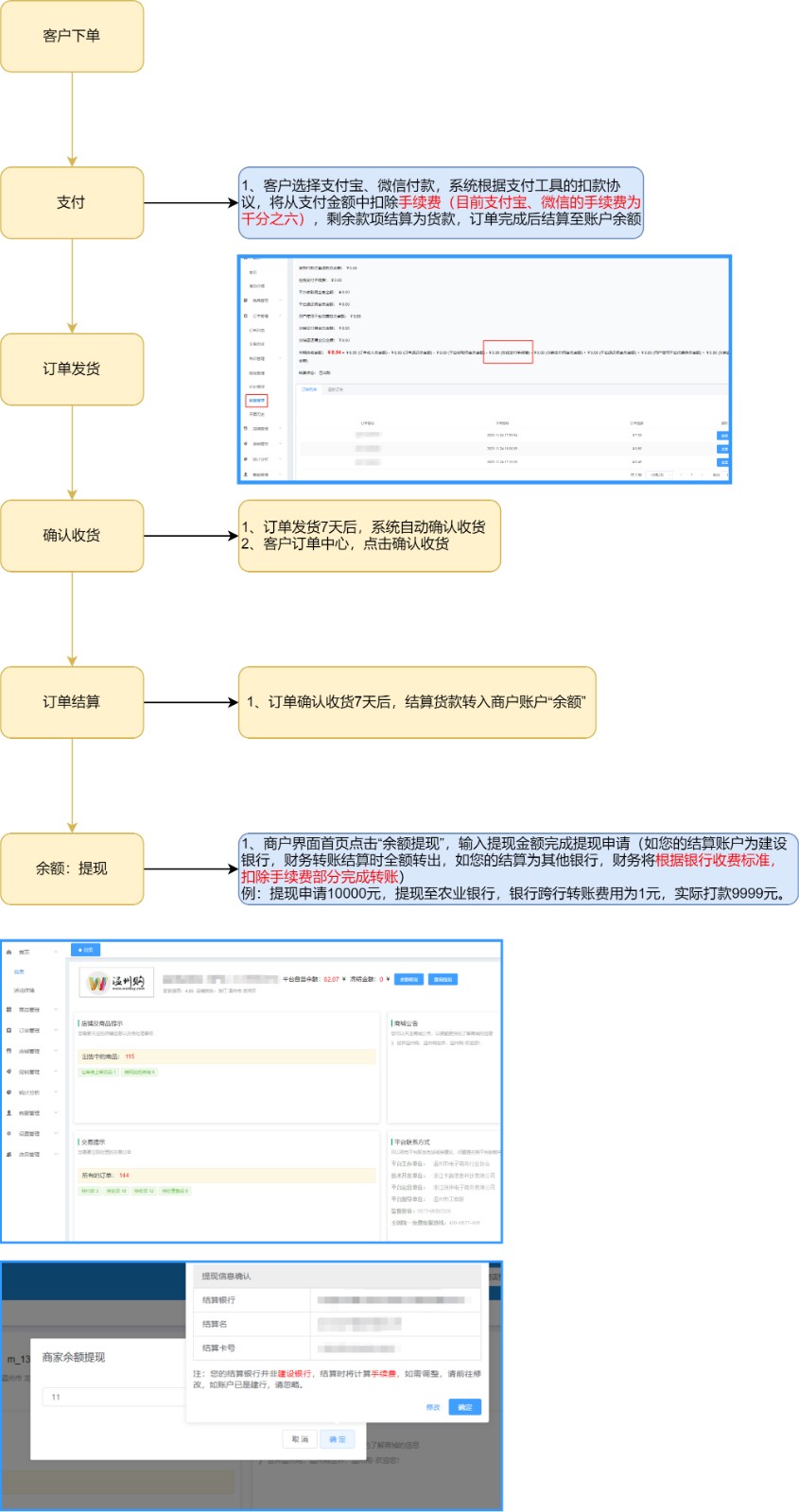
Task: Open the blue 首页 tab above the dashboard
Action: click(x=85, y=950)
